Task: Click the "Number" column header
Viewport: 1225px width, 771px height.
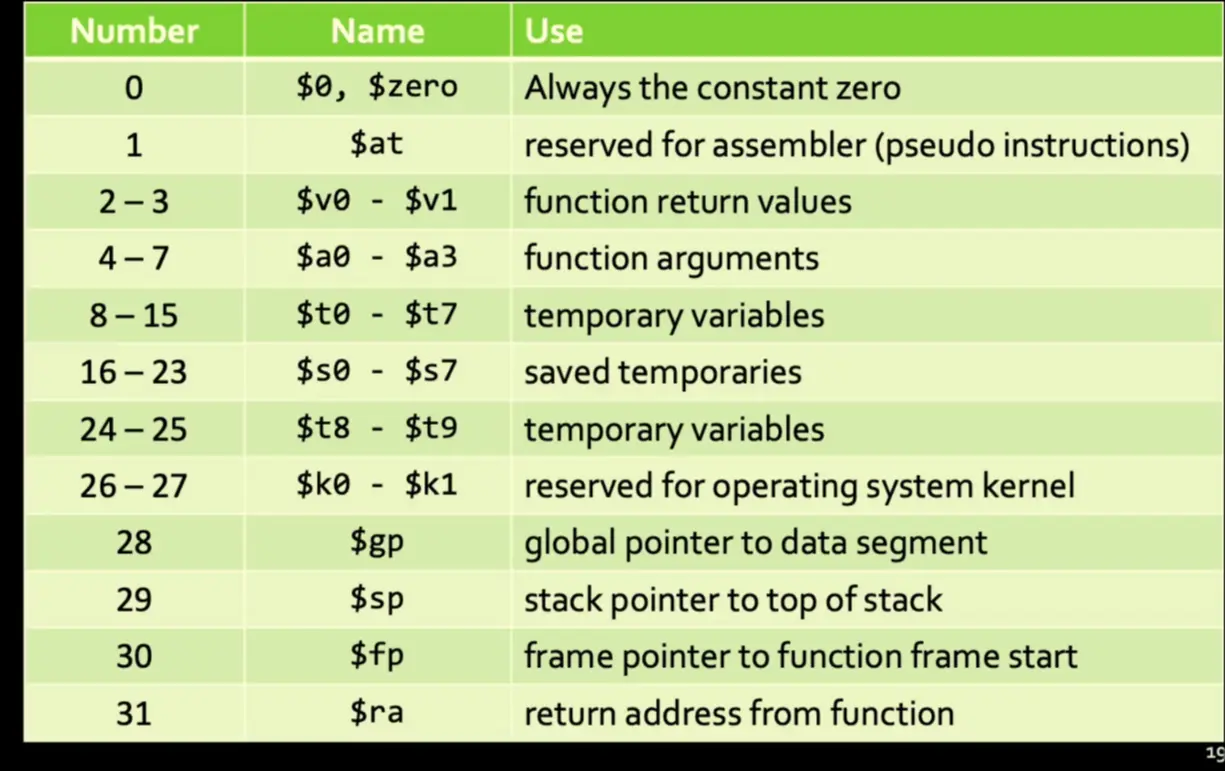Action: [x=133, y=31]
